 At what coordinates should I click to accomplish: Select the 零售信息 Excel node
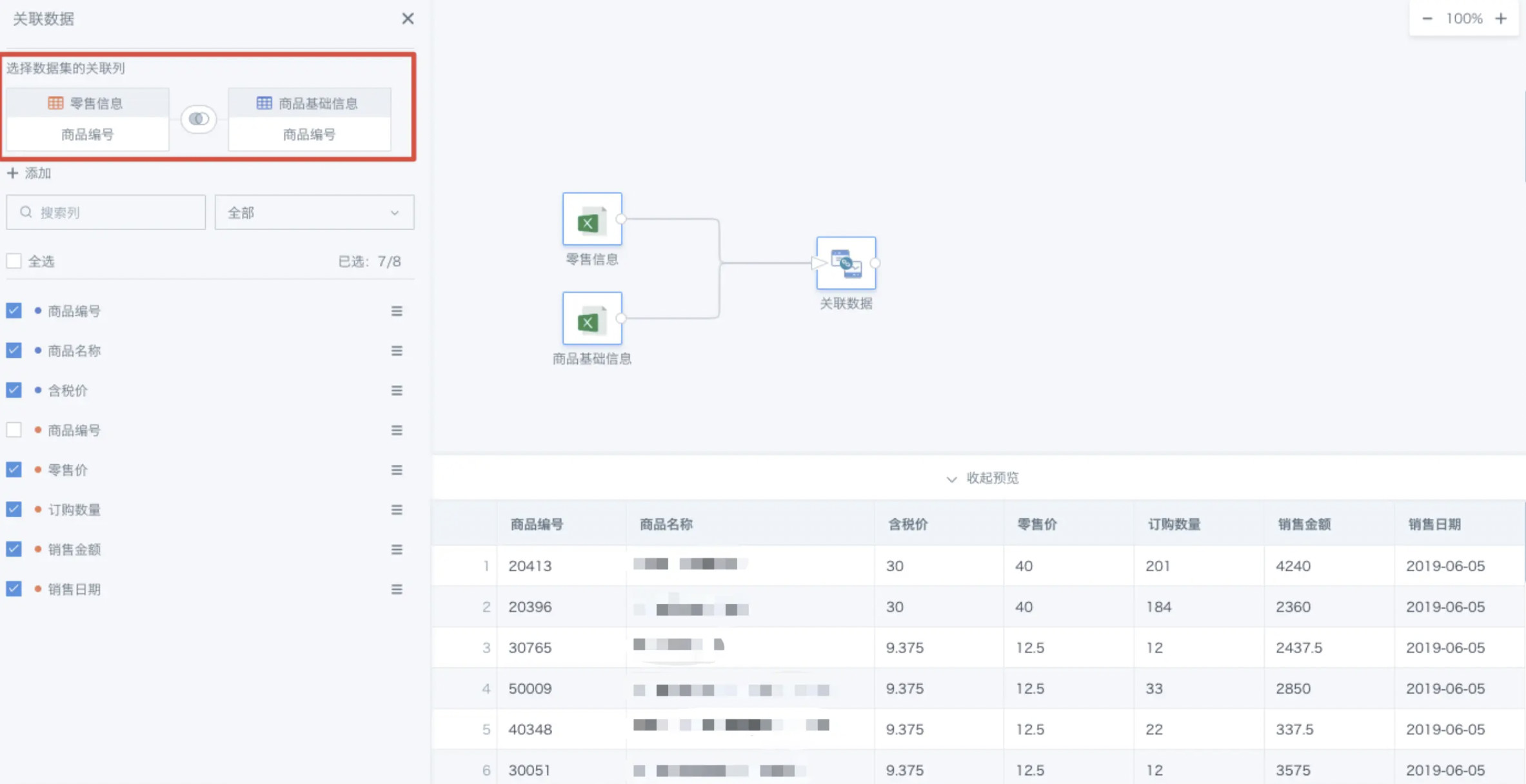tap(592, 219)
